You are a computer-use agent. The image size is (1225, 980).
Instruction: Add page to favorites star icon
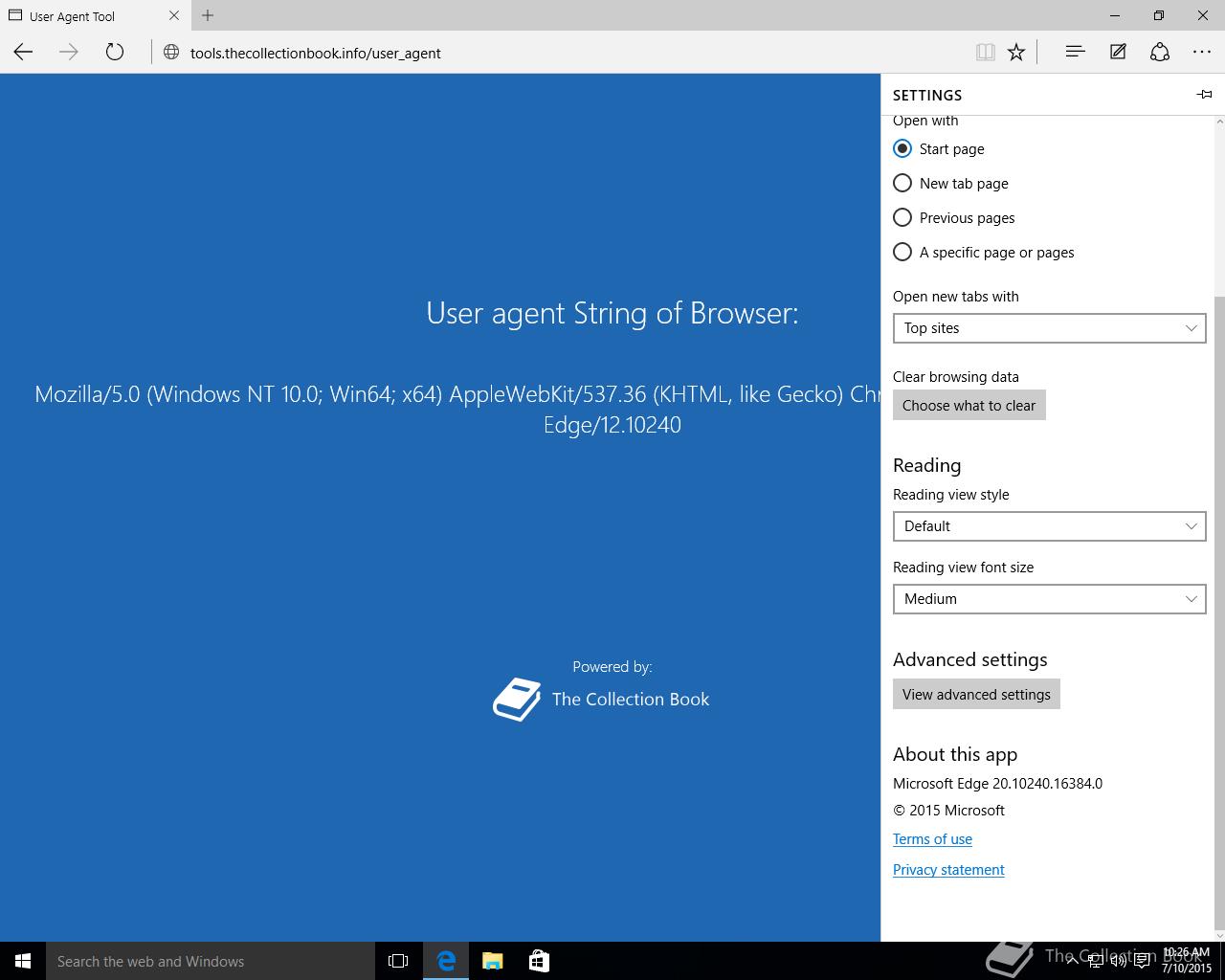point(1016,53)
